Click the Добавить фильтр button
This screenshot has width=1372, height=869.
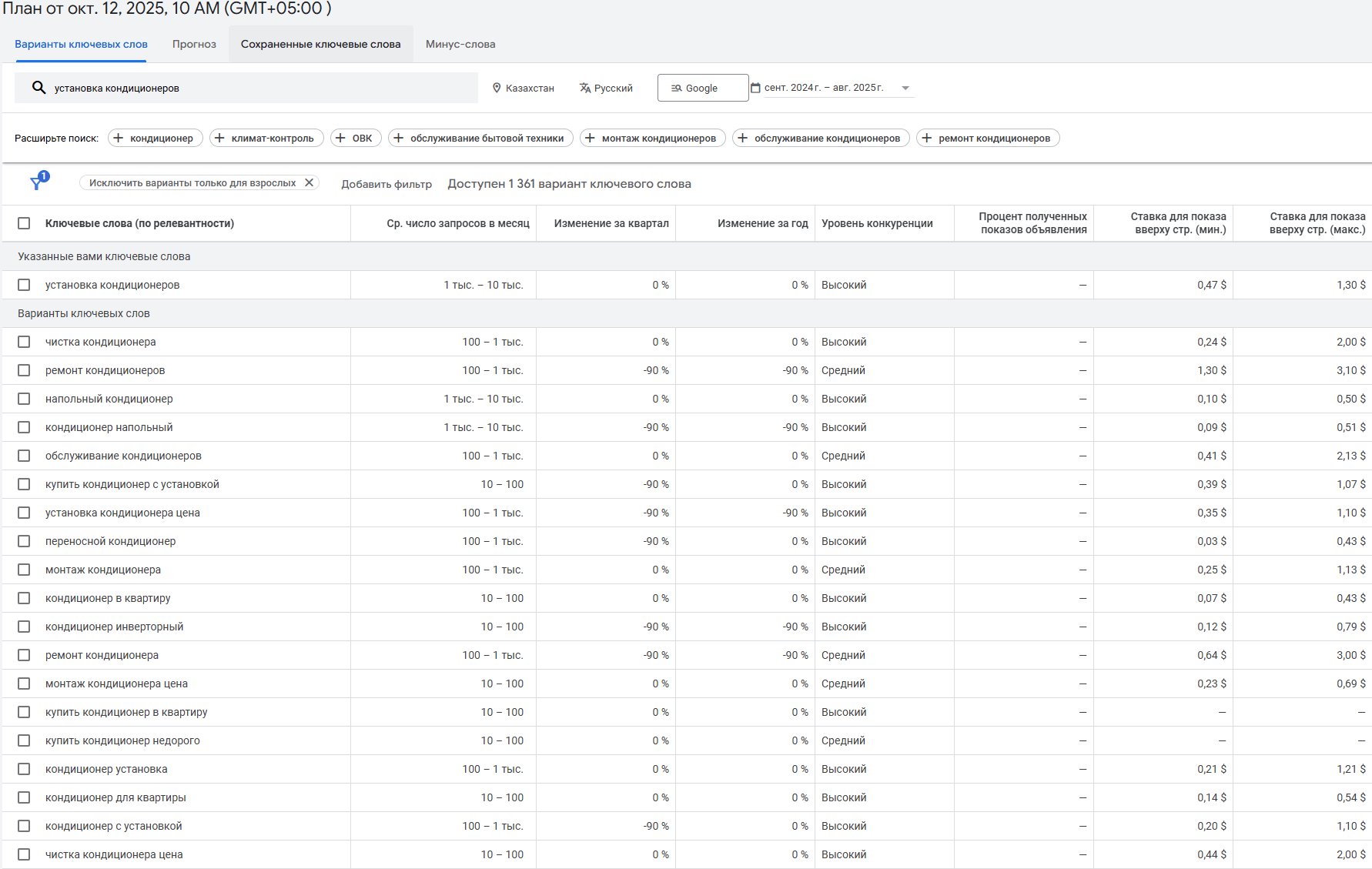pyautogui.click(x=387, y=184)
